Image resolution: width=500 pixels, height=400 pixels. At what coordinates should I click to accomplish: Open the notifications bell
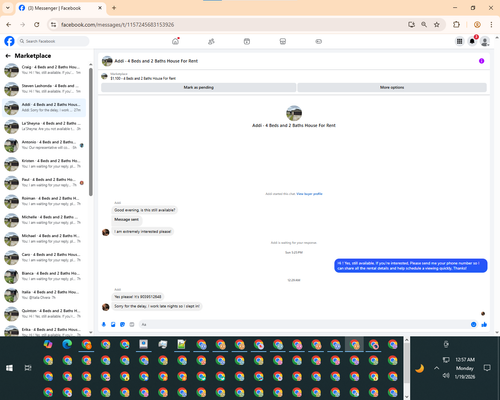(x=472, y=41)
